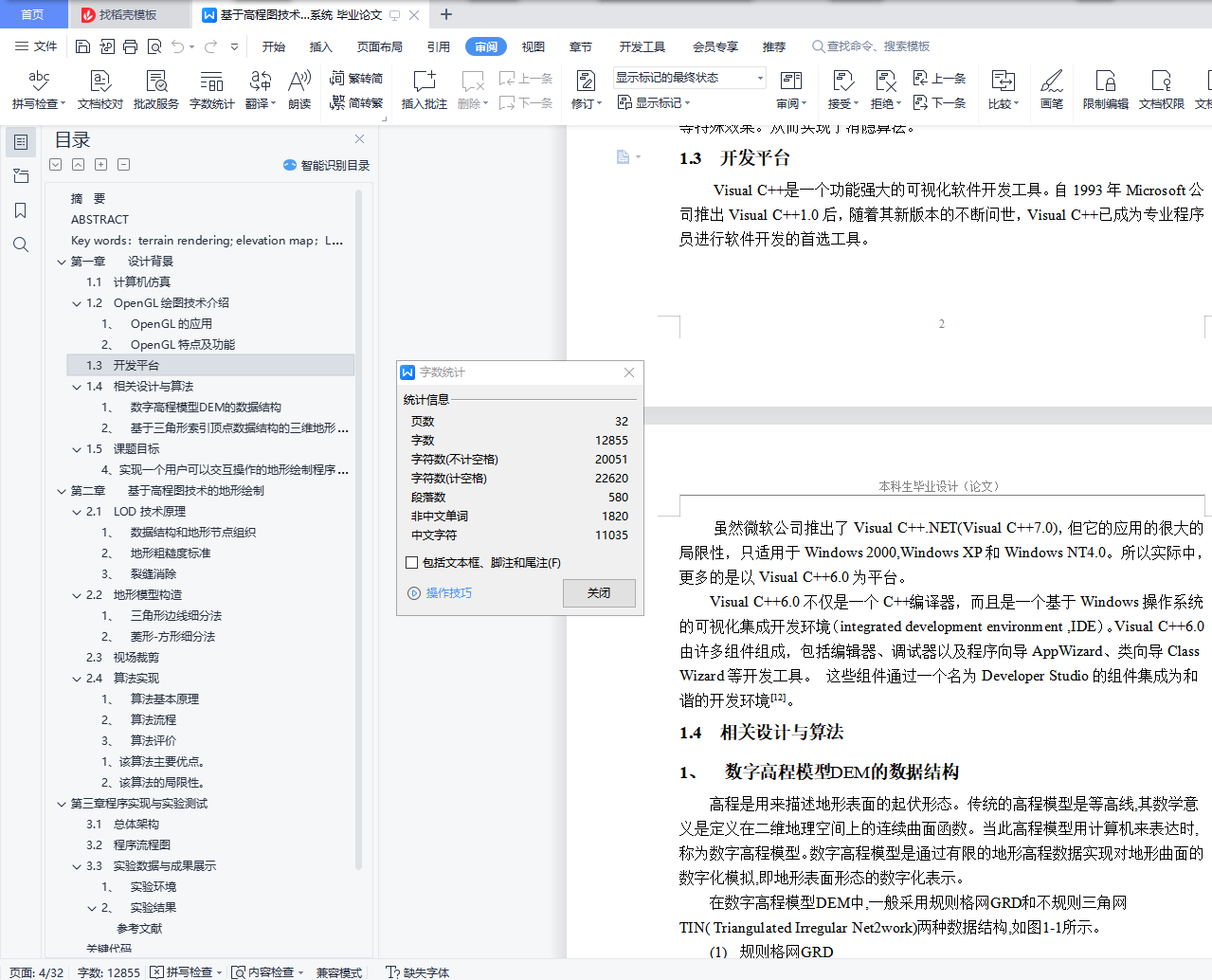Convert text with 简转繁
The height and width of the screenshot is (980, 1212).
(x=356, y=102)
